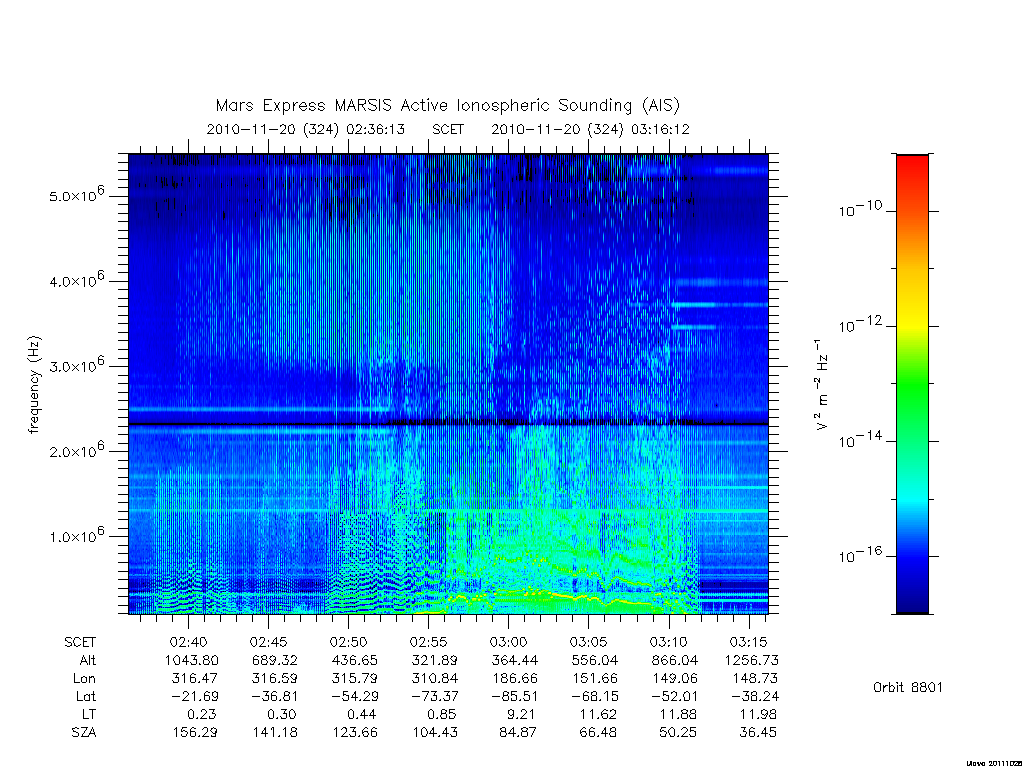
Task: Click the 'Lon' row label
Action: click(x=85, y=679)
